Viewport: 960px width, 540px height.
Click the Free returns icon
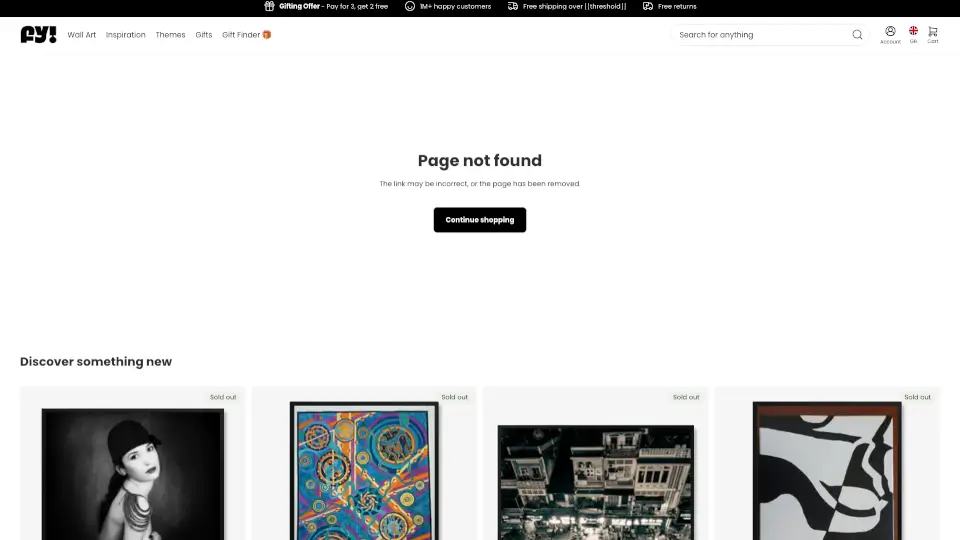648,6
